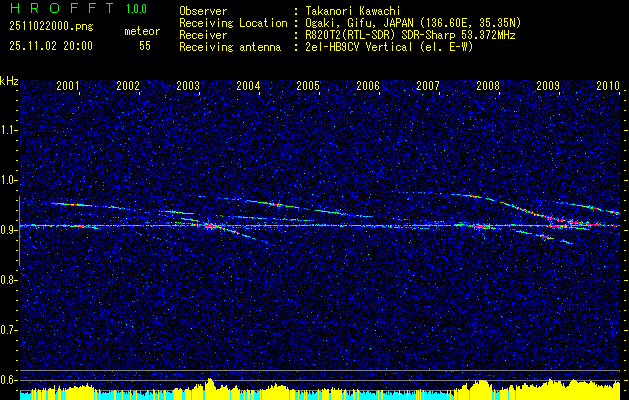Click the 2008 time axis marker
The width and height of the screenshot is (629, 400).
488,85
